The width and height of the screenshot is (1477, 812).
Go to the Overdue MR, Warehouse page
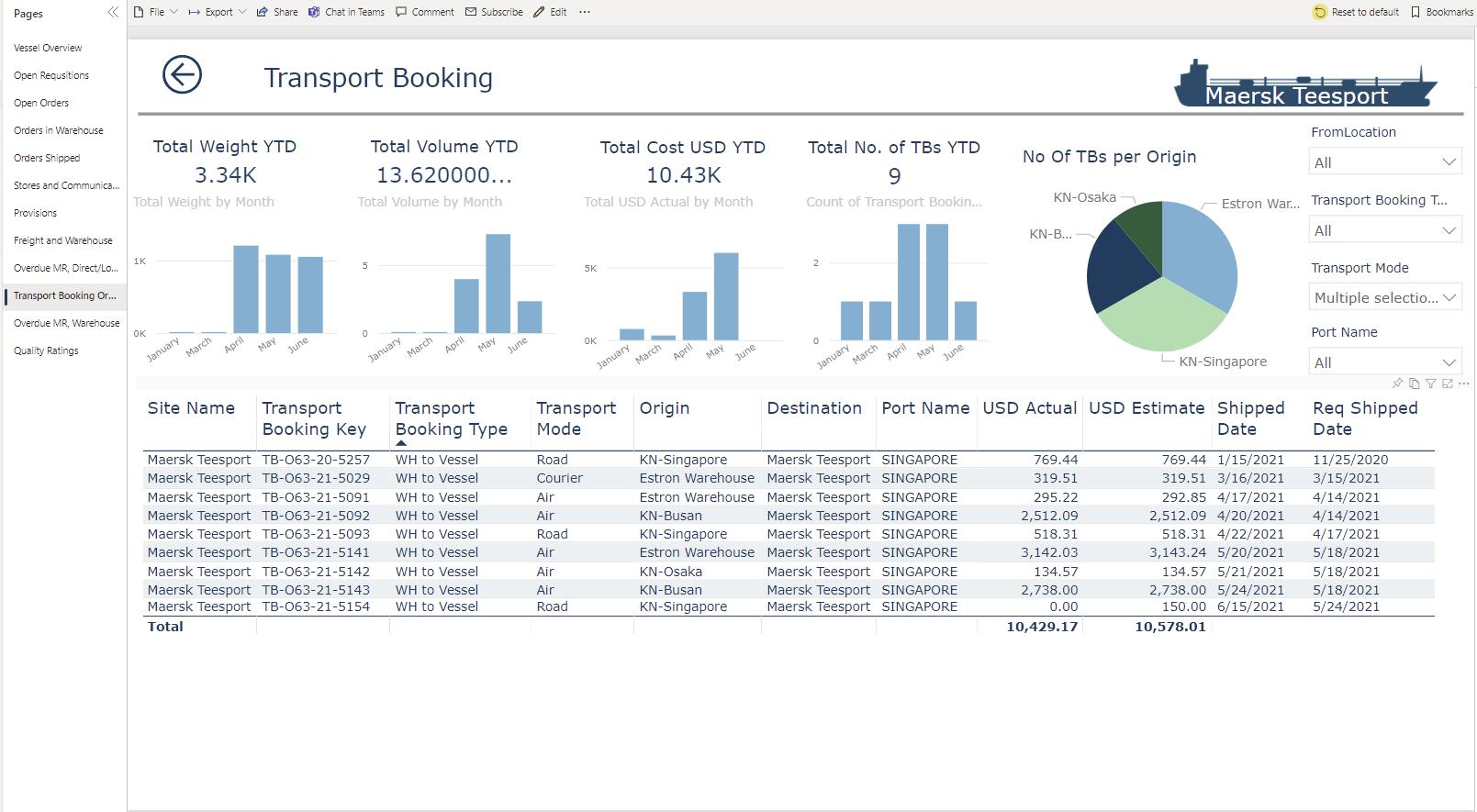coord(63,323)
